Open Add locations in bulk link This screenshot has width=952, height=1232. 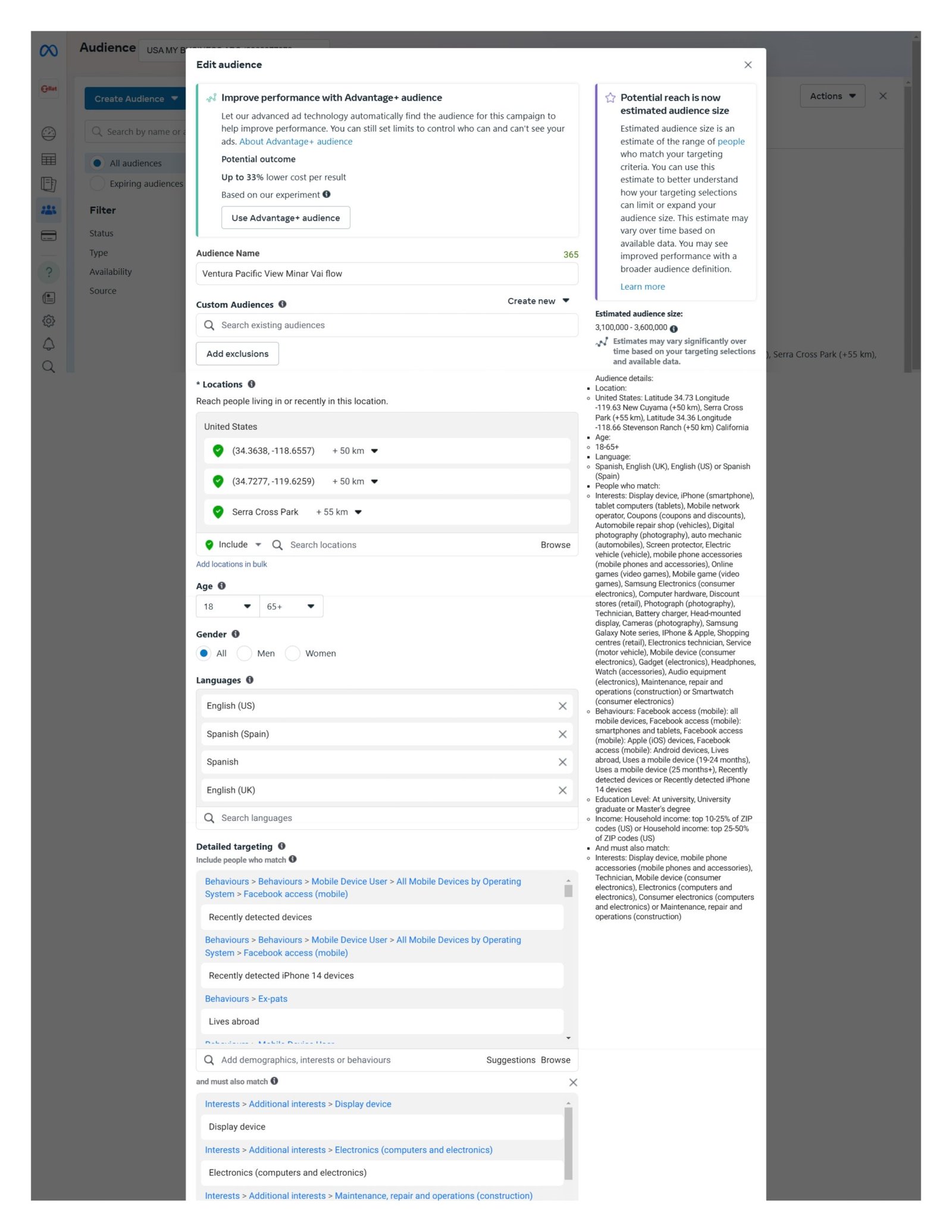[231, 564]
